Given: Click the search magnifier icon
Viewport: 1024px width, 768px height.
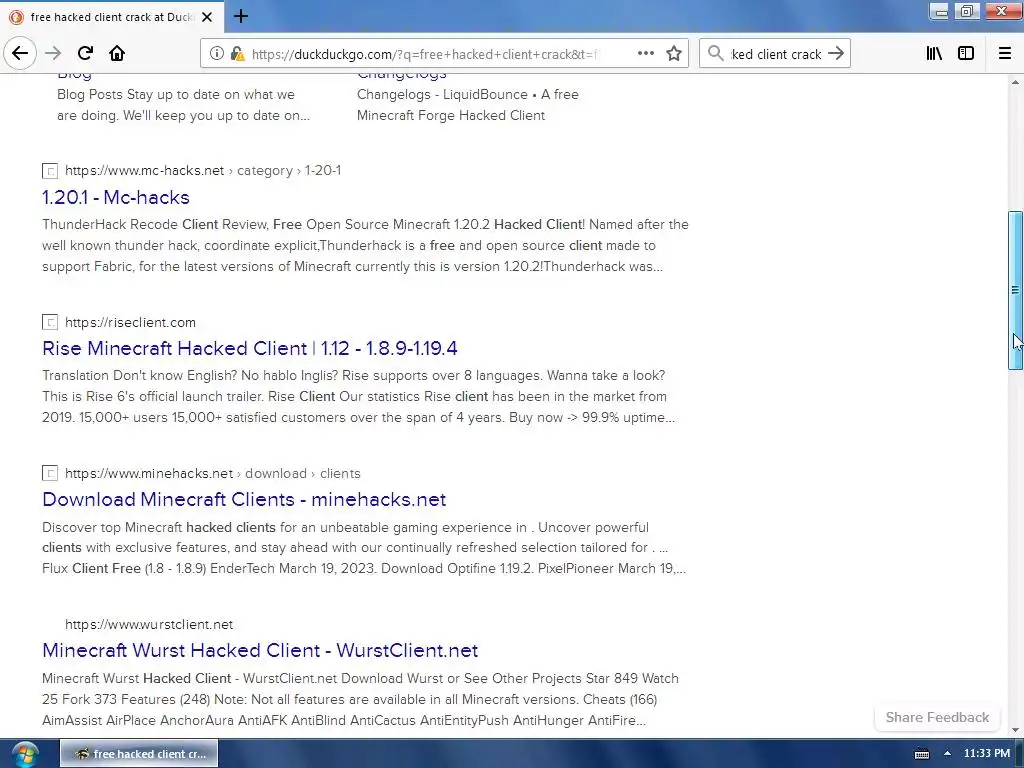Looking at the screenshot, I should [716, 54].
